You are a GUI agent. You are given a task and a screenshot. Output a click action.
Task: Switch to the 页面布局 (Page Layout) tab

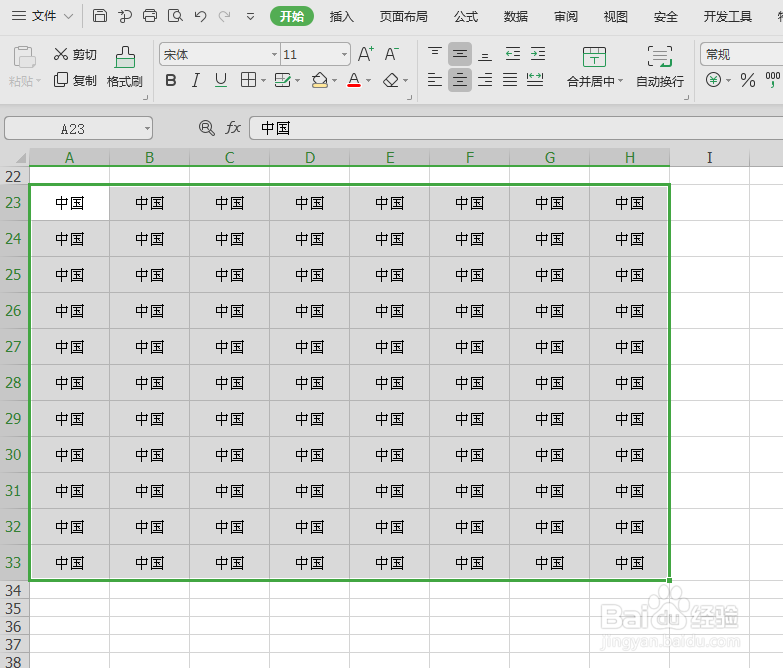tap(403, 16)
